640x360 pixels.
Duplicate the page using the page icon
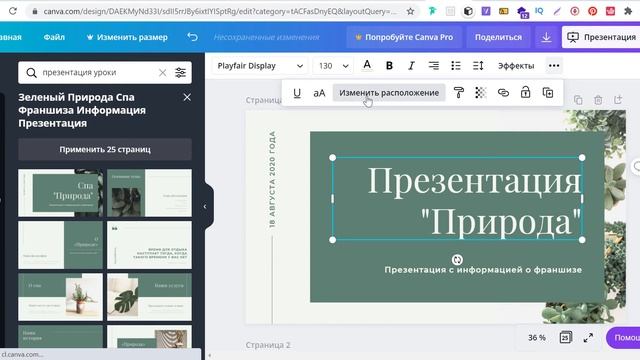(578, 100)
